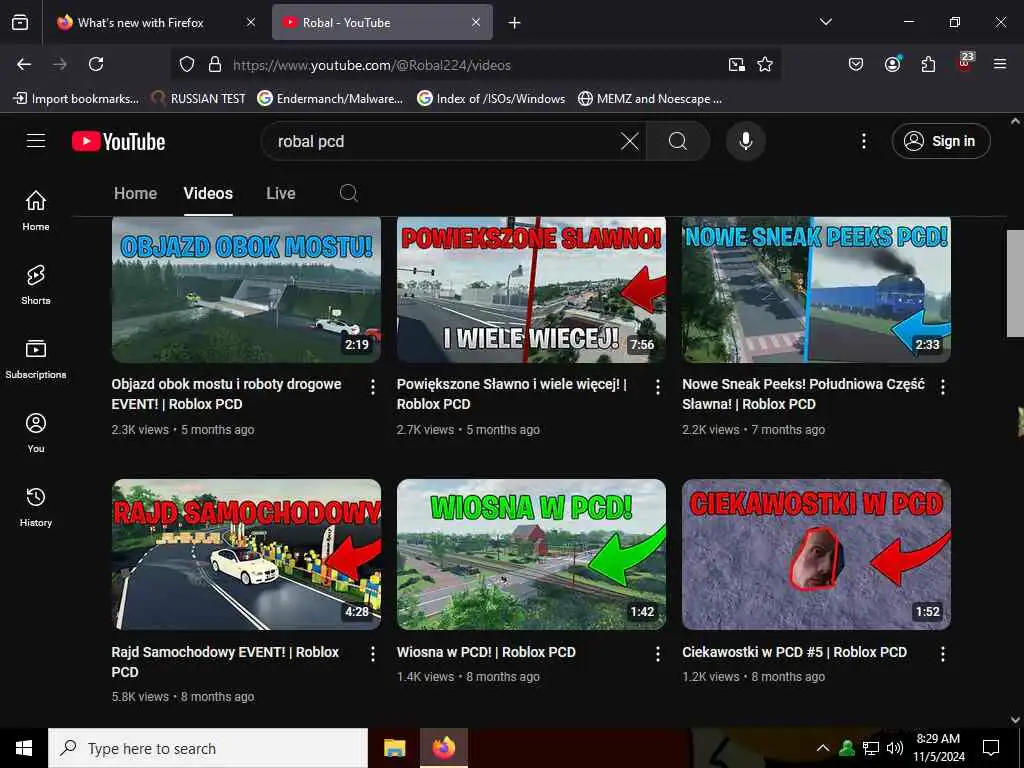Open a new tab with plus
The image size is (1024, 768).
point(515,23)
